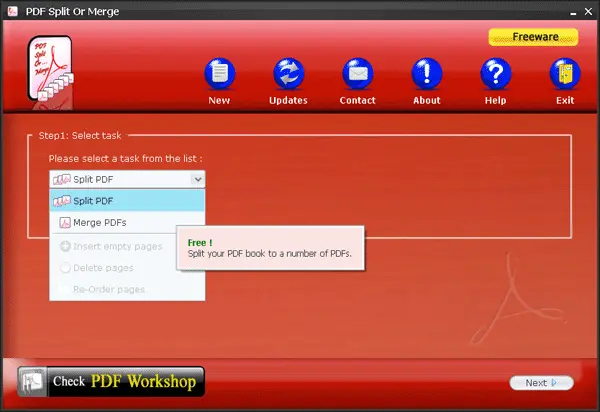Screen dimensions: 600x412
Task: Click the Exit door icon
Action: click(x=565, y=73)
